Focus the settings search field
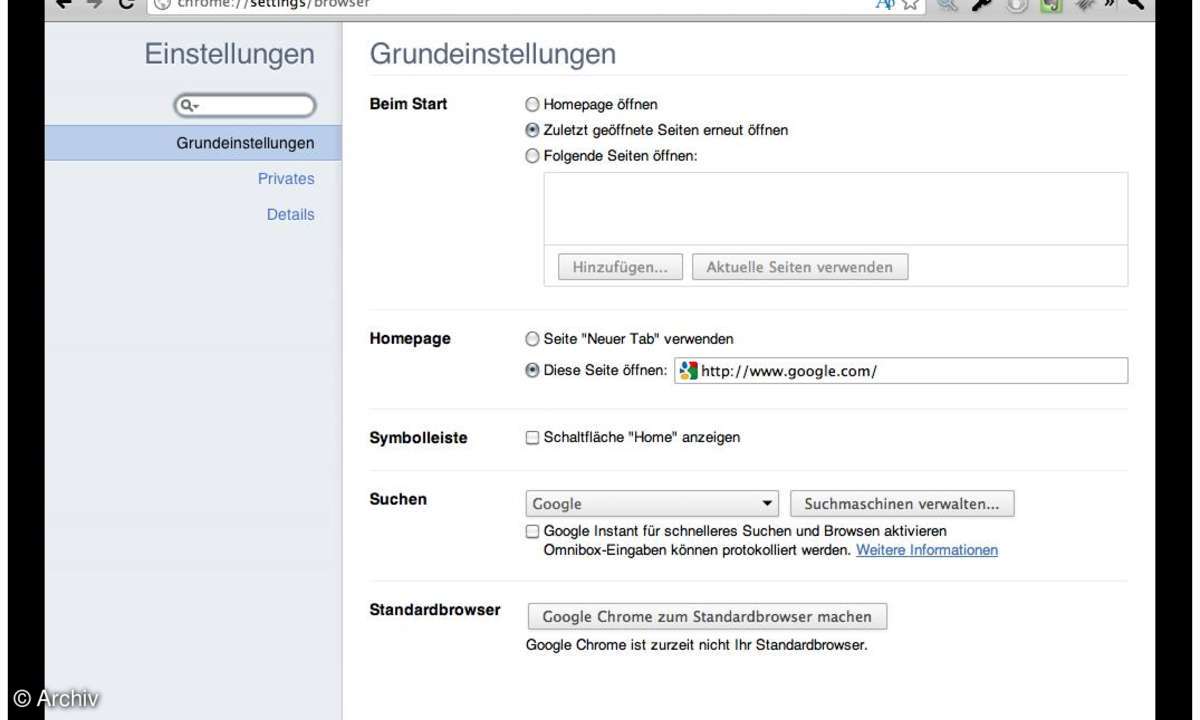This screenshot has width=1200, height=720. pos(245,105)
